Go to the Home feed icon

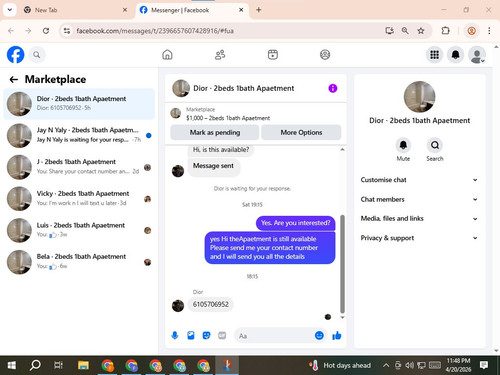click(167, 54)
